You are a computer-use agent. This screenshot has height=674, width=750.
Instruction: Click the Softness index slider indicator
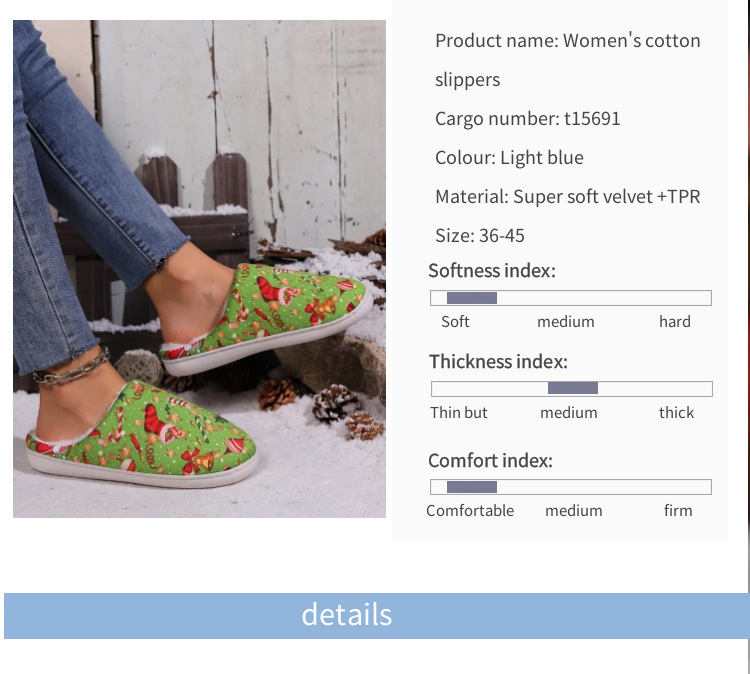tap(472, 298)
